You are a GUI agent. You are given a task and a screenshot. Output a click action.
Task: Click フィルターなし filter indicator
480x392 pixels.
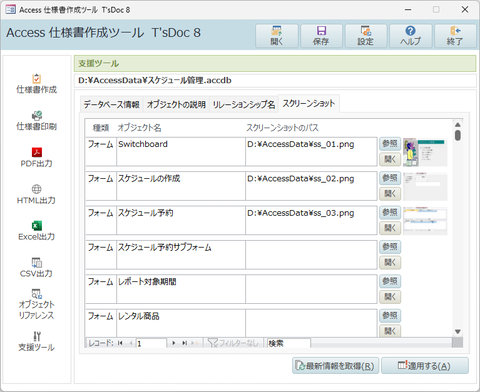233,343
